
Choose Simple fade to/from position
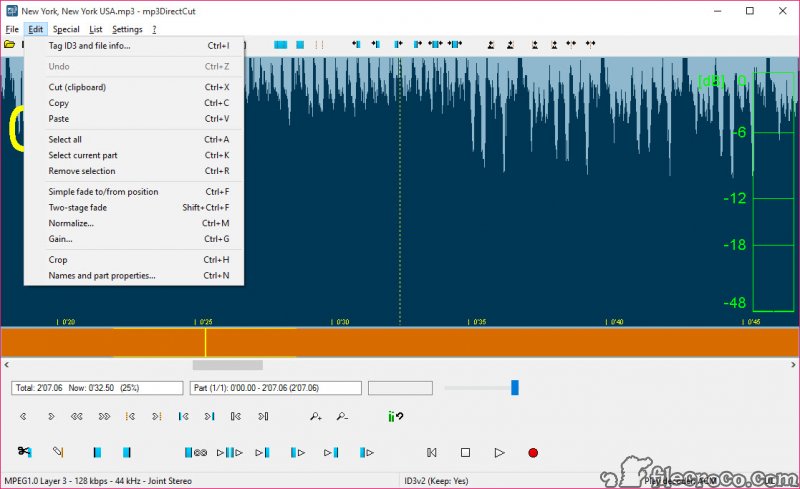[x=134, y=191]
